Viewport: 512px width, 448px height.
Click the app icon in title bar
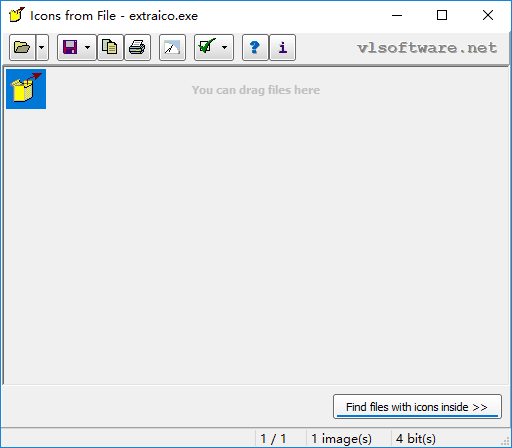click(x=17, y=15)
